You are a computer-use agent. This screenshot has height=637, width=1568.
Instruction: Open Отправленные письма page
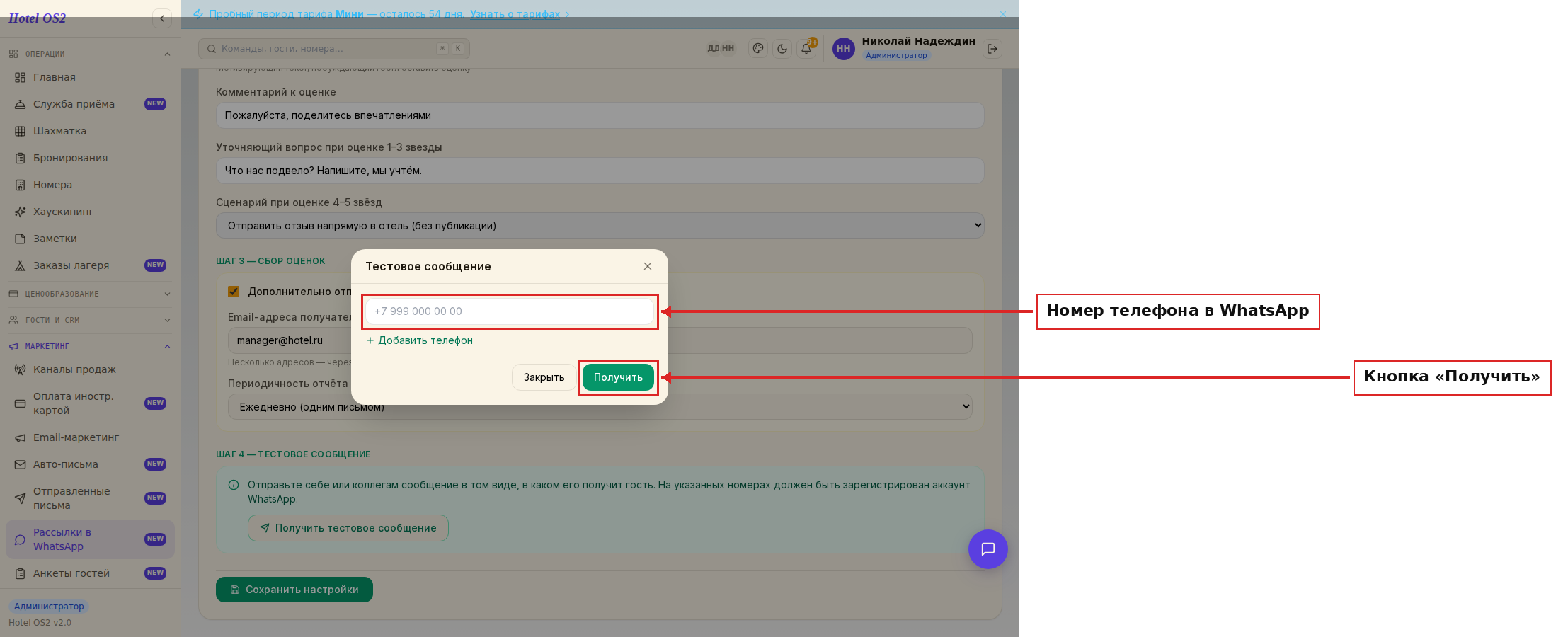click(90, 498)
